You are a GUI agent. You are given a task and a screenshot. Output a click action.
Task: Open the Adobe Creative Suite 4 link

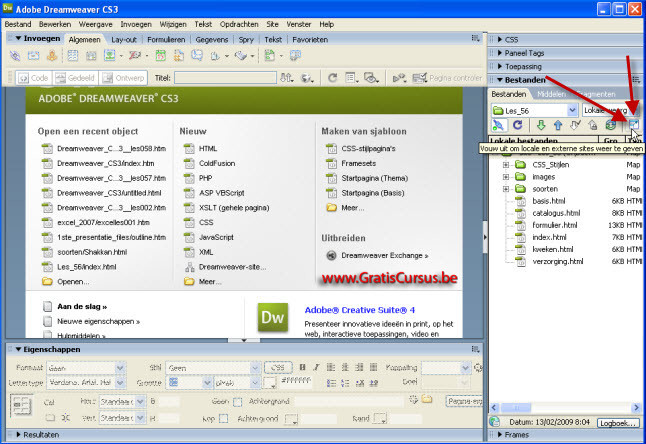coord(360,310)
